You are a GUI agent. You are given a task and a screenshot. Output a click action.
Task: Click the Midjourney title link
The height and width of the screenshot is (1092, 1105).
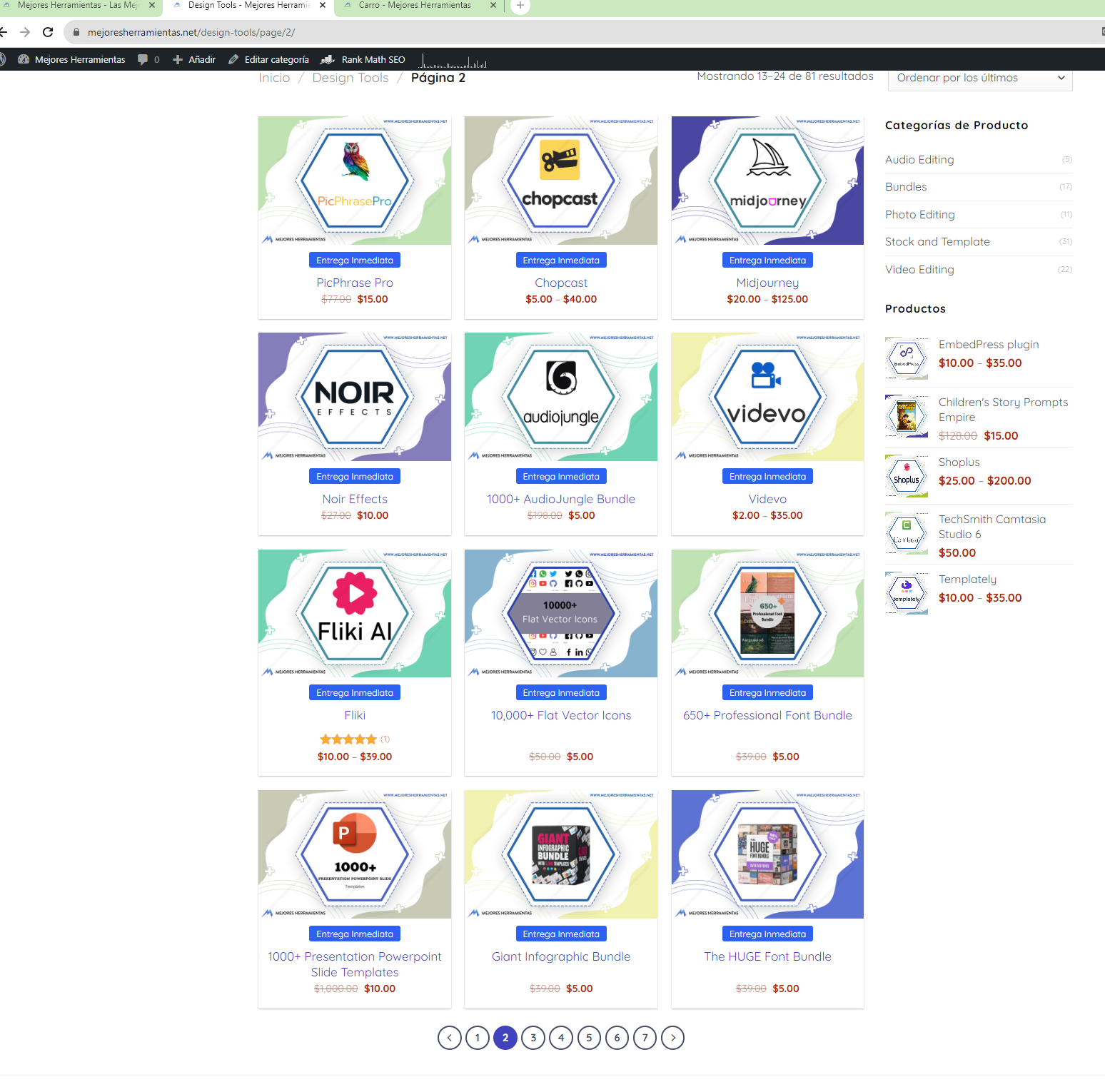(767, 283)
